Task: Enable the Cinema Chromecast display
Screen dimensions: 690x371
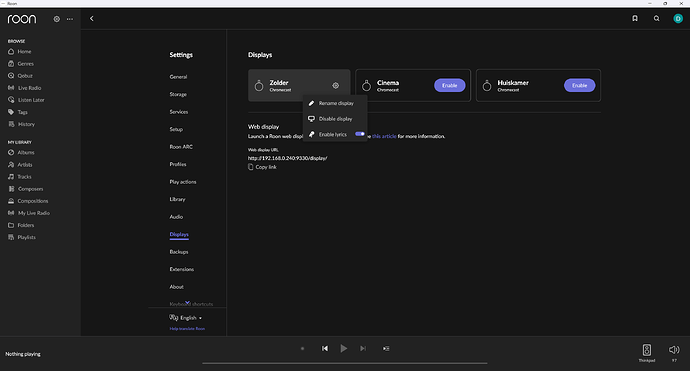Action: tap(450, 85)
